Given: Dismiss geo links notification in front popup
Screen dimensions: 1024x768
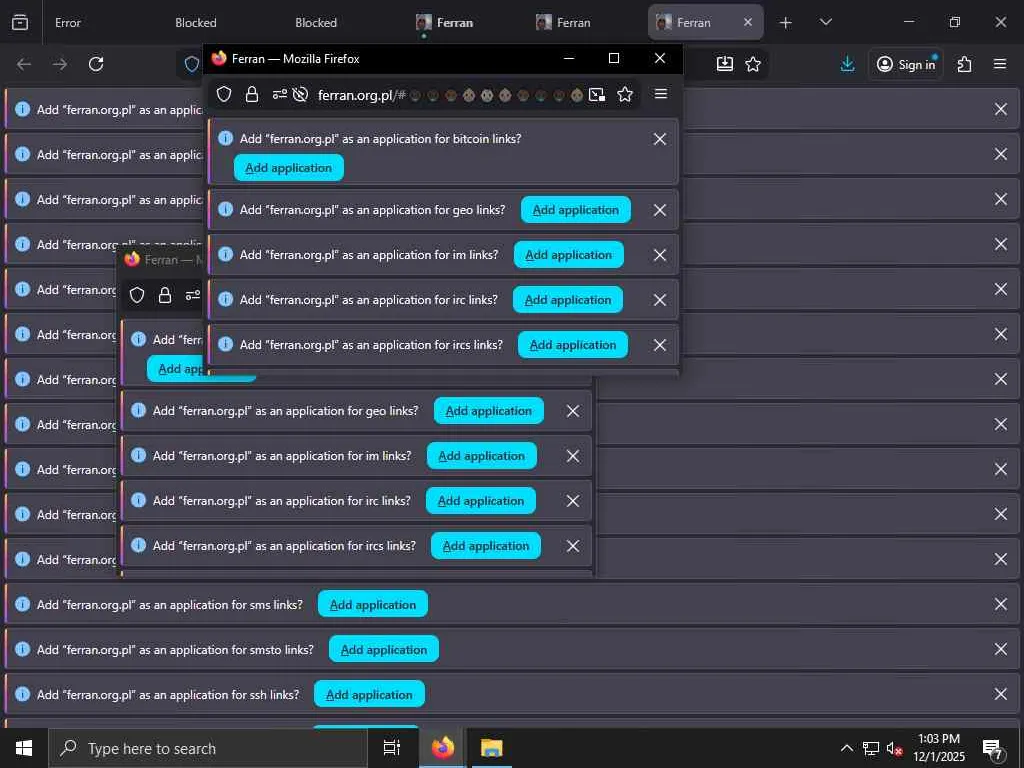Looking at the screenshot, I should pyautogui.click(x=660, y=210).
